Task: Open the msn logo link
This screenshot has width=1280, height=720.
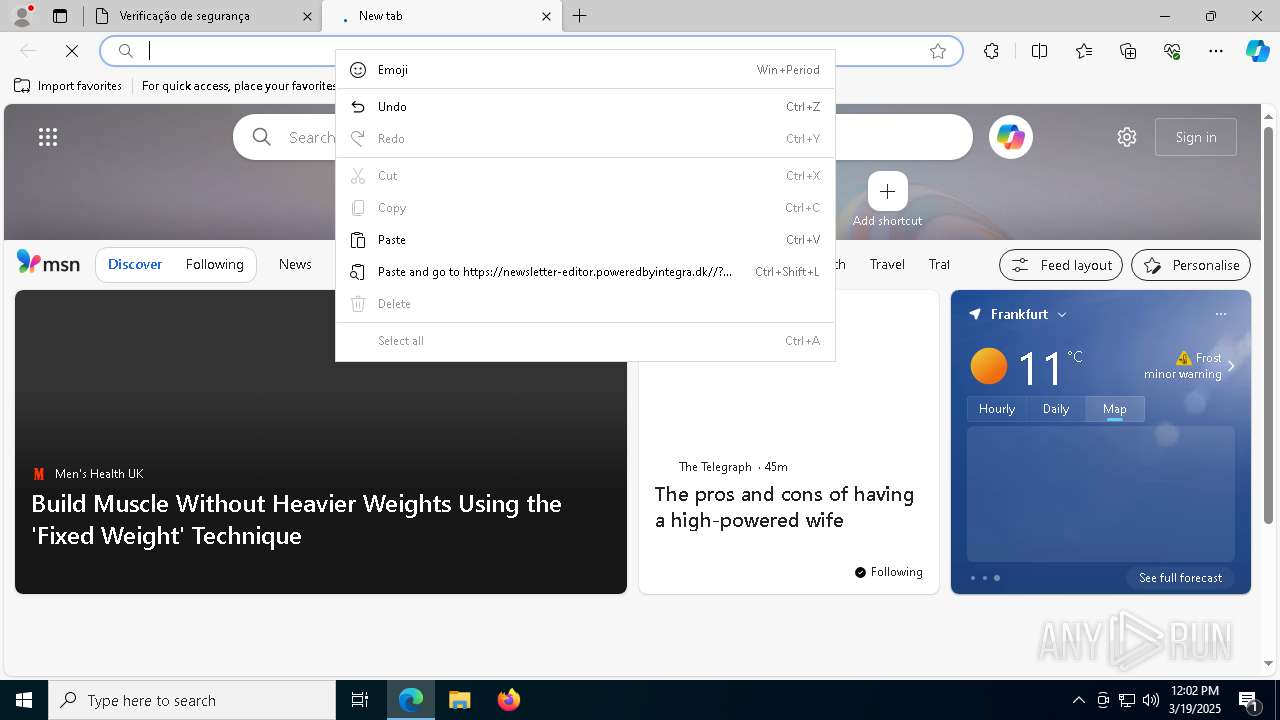Action: [48, 263]
